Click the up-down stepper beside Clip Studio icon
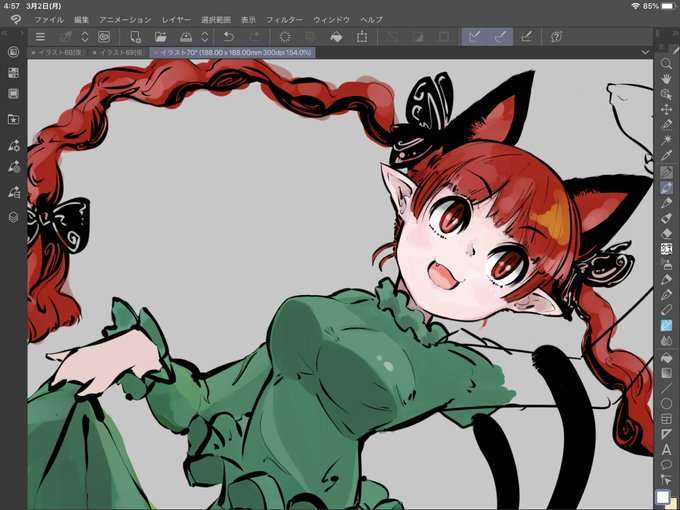Image resolution: width=680 pixels, height=510 pixels. pyautogui.click(x=85, y=37)
